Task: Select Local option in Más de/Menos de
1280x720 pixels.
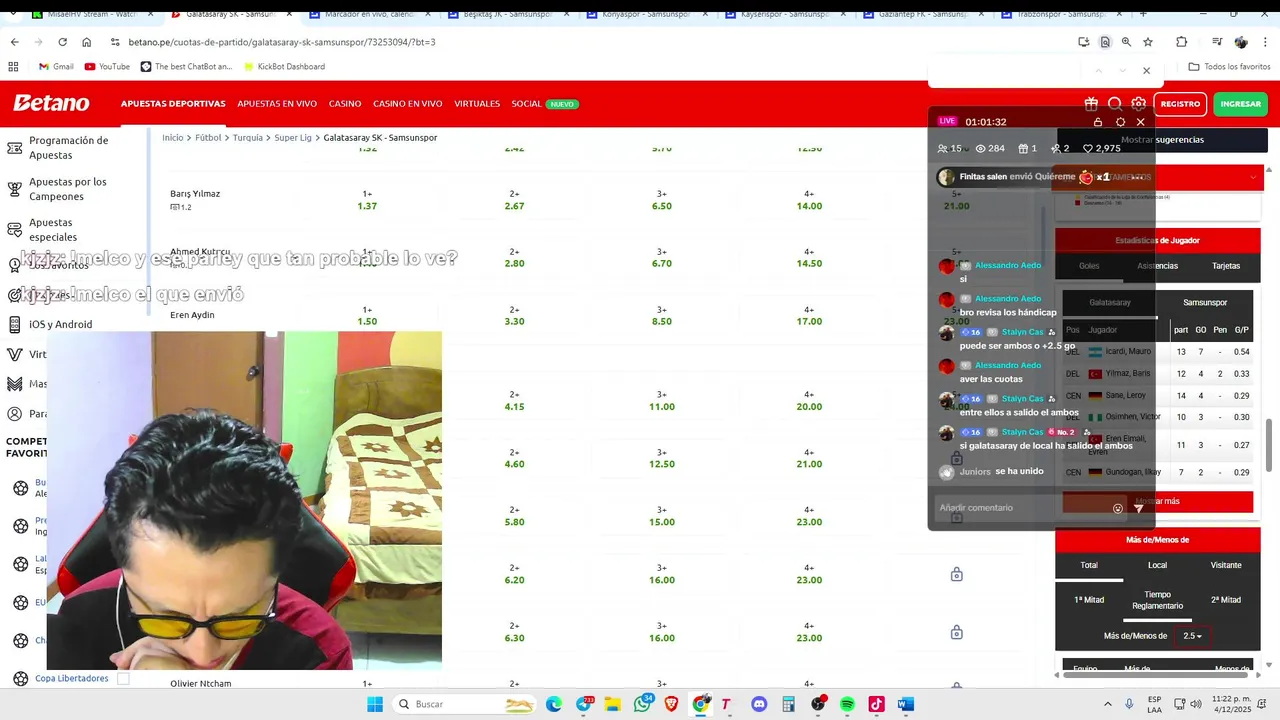Action: coord(1157,565)
